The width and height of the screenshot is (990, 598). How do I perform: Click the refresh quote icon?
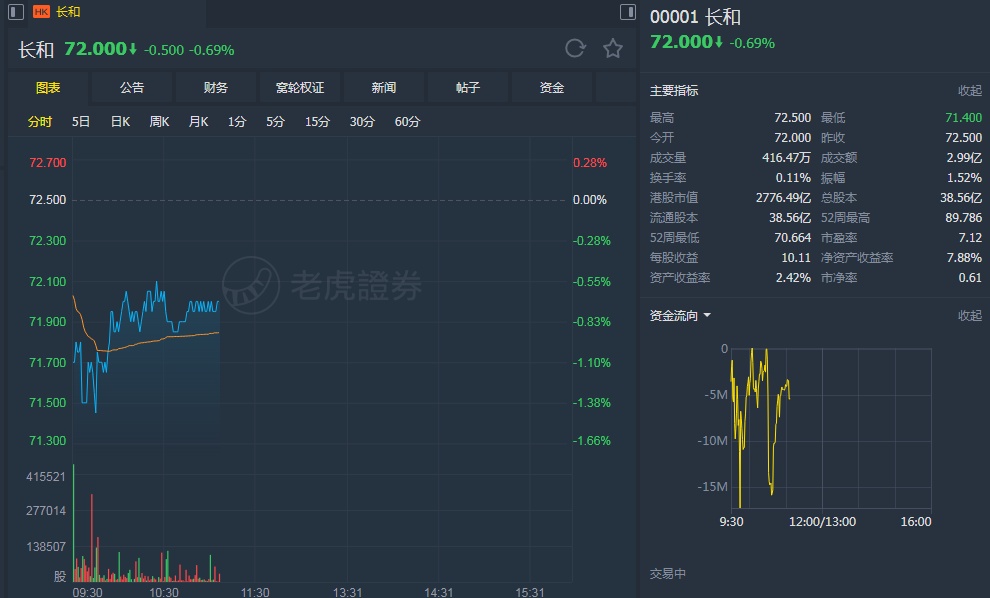click(575, 49)
